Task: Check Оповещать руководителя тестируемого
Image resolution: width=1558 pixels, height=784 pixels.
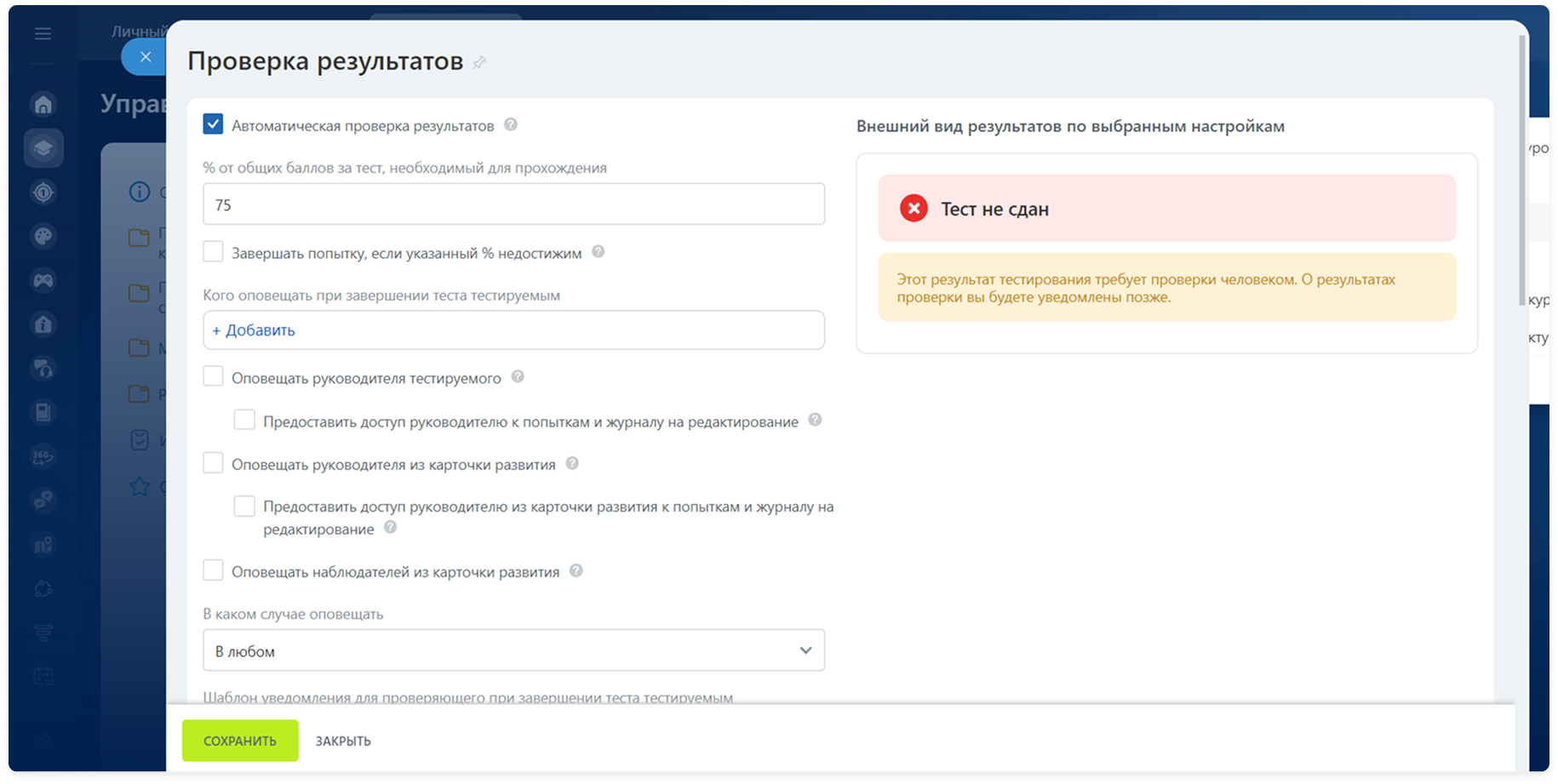Action: point(213,376)
